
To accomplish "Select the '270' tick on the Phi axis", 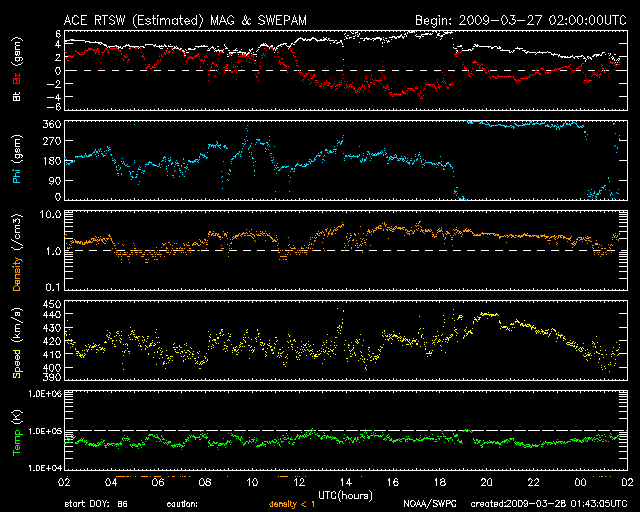I will coord(52,141).
